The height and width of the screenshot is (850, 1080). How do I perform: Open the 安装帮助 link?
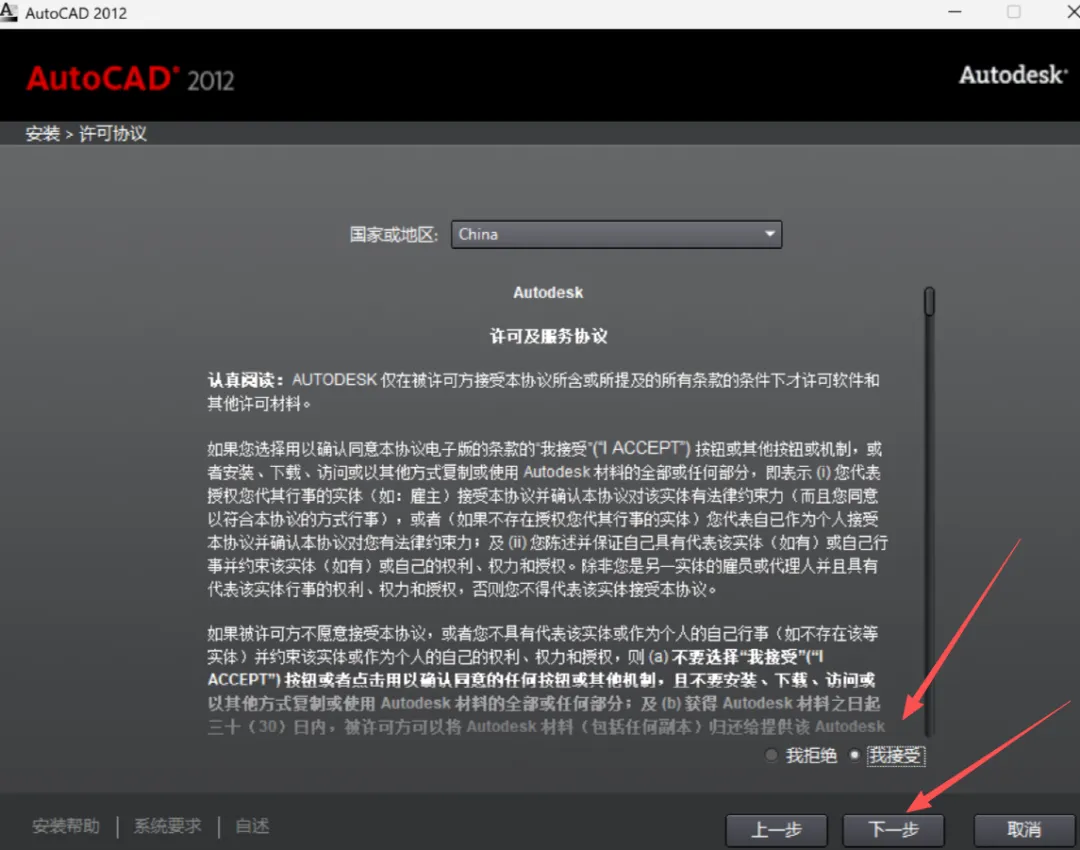point(66,826)
